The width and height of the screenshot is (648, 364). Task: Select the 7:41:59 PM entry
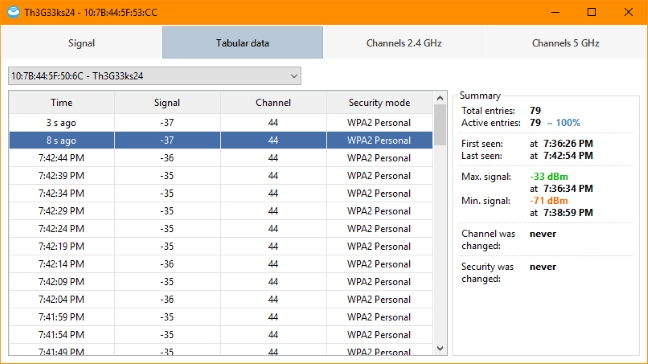click(221, 317)
